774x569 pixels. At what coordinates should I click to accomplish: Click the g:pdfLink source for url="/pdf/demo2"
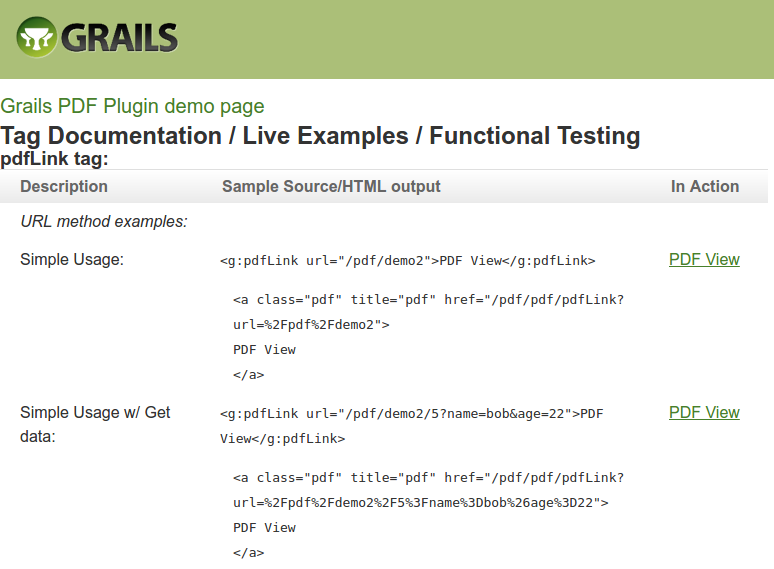tap(407, 261)
